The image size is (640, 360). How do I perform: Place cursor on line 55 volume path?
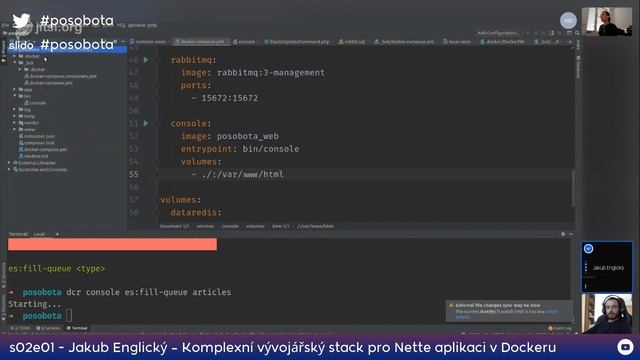point(243,174)
